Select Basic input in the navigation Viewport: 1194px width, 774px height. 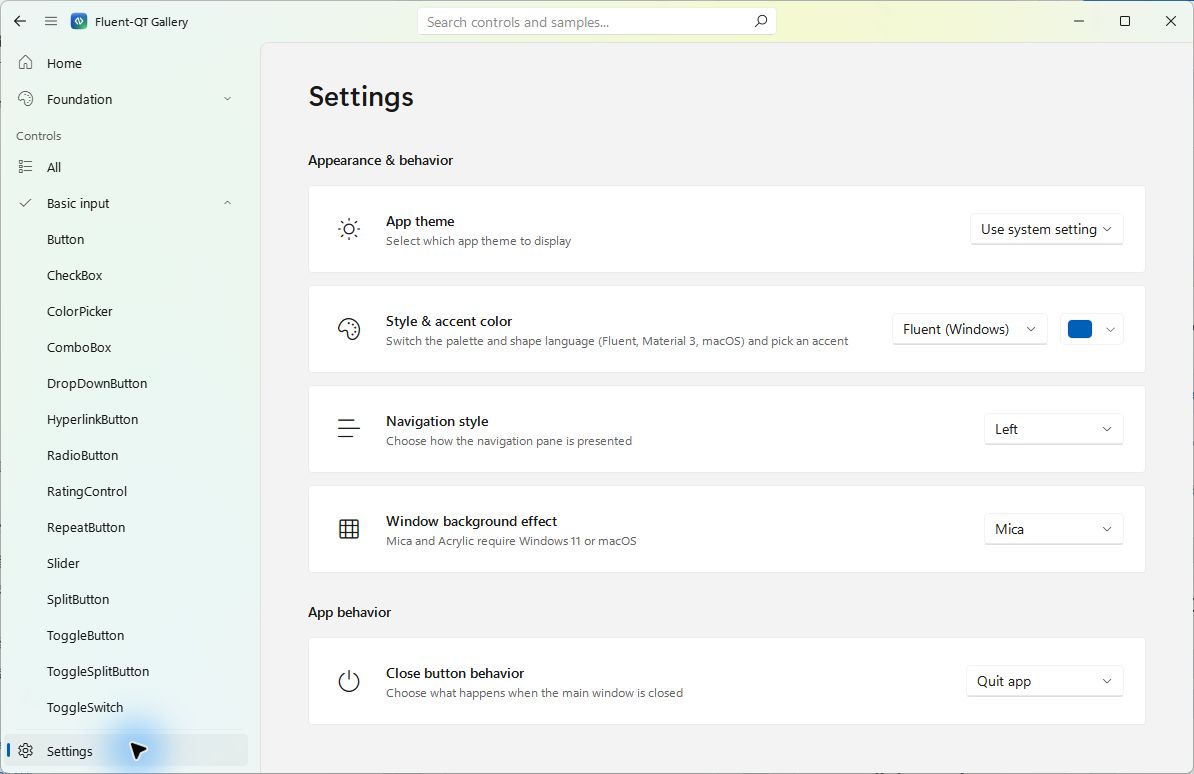126,203
